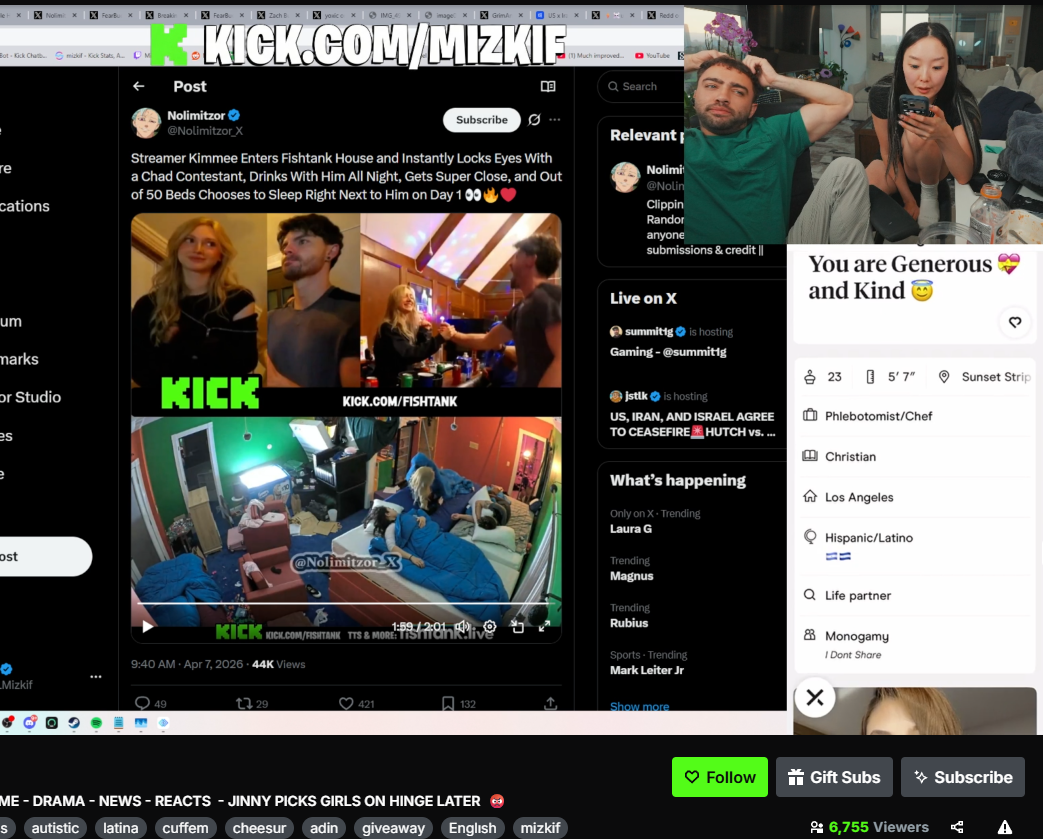Image resolution: width=1043 pixels, height=839 pixels.
Task: Seek on the video progress bar
Action: point(346,603)
